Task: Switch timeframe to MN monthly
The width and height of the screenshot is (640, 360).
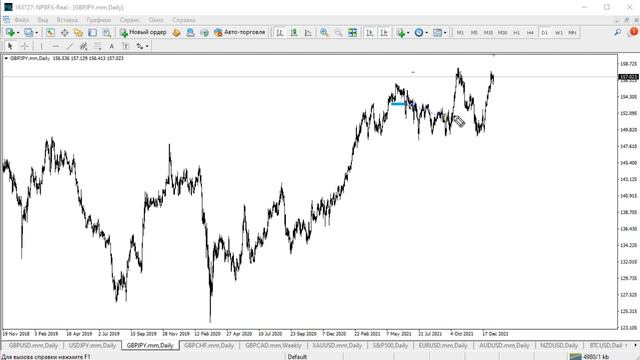Action: (573, 33)
